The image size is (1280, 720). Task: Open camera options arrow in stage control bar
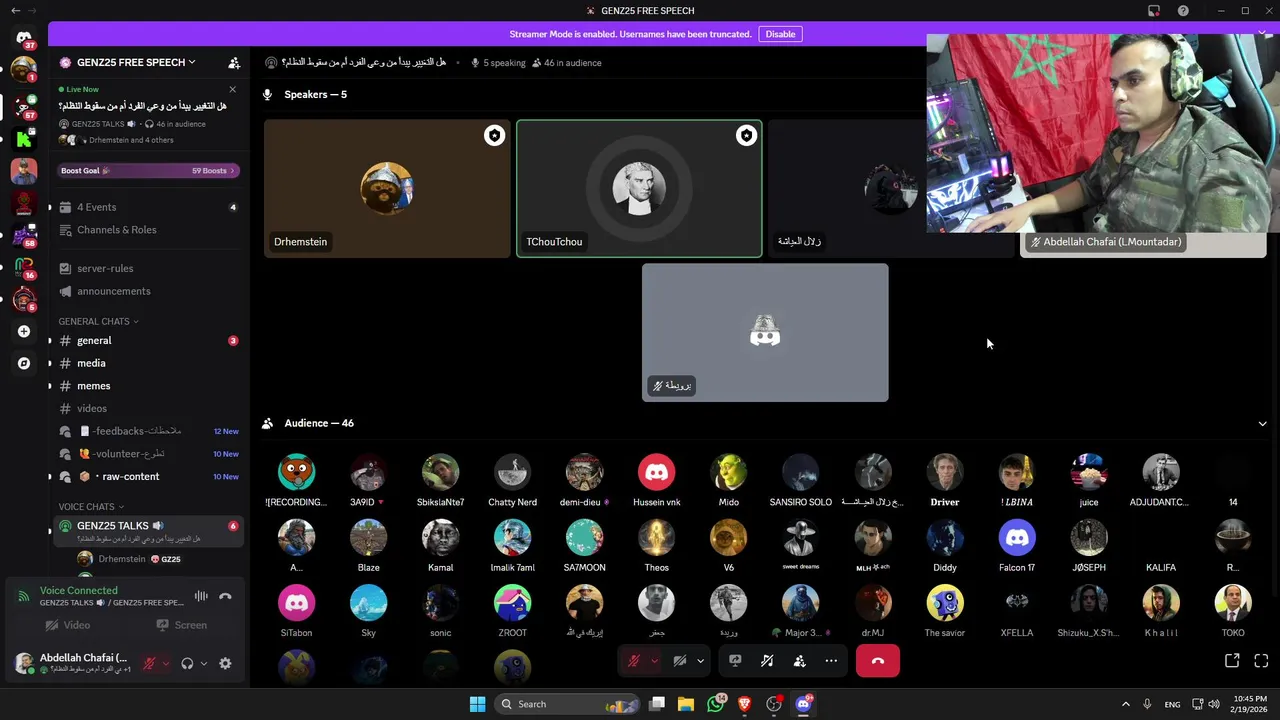(700, 661)
